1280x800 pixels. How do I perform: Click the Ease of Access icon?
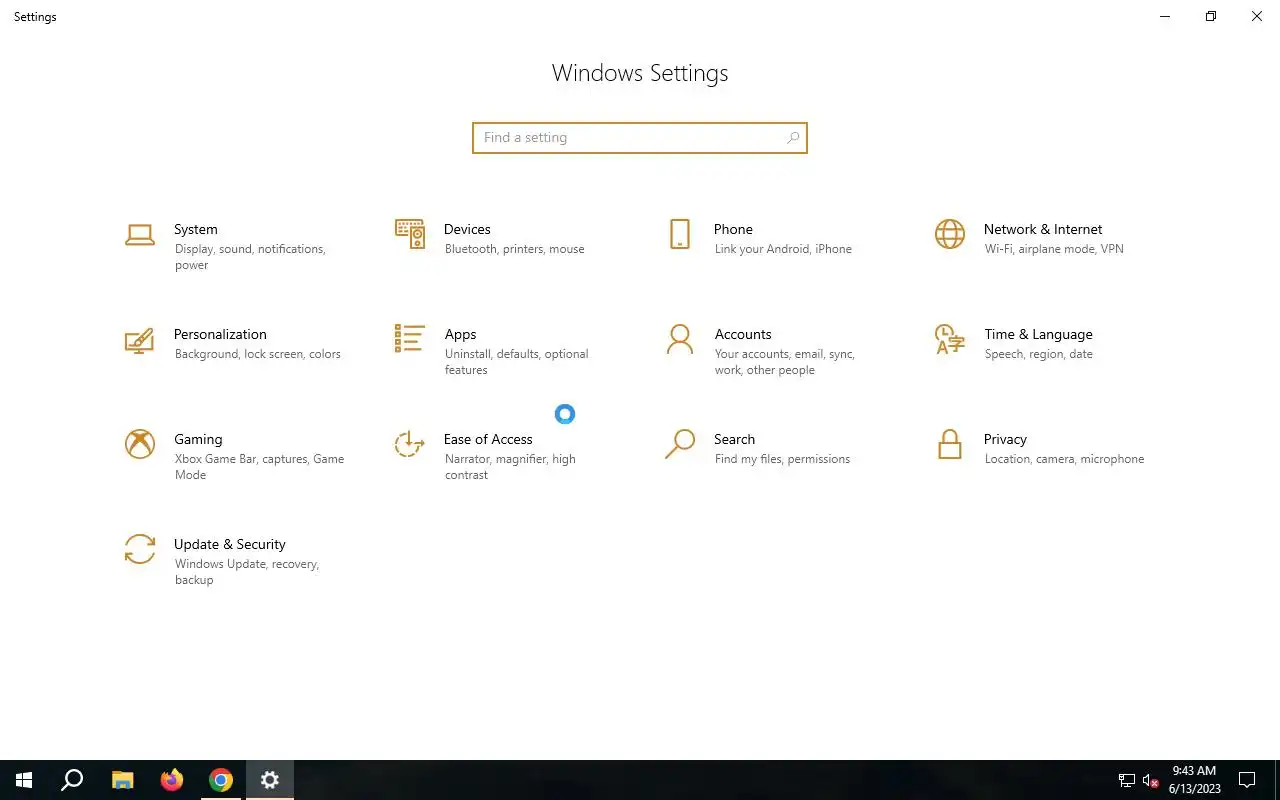[x=410, y=444]
